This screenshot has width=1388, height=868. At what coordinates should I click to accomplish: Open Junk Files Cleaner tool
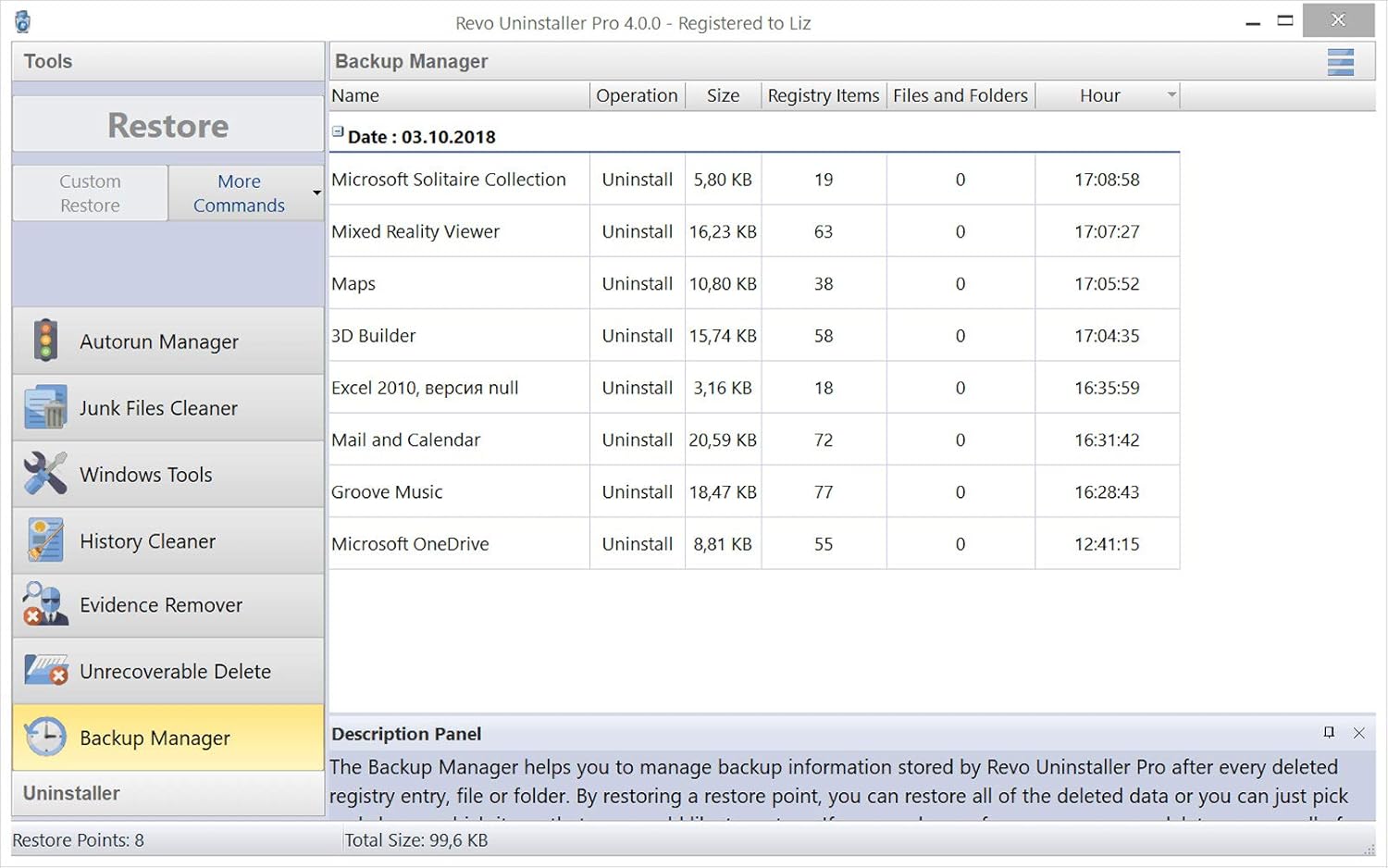click(x=167, y=408)
